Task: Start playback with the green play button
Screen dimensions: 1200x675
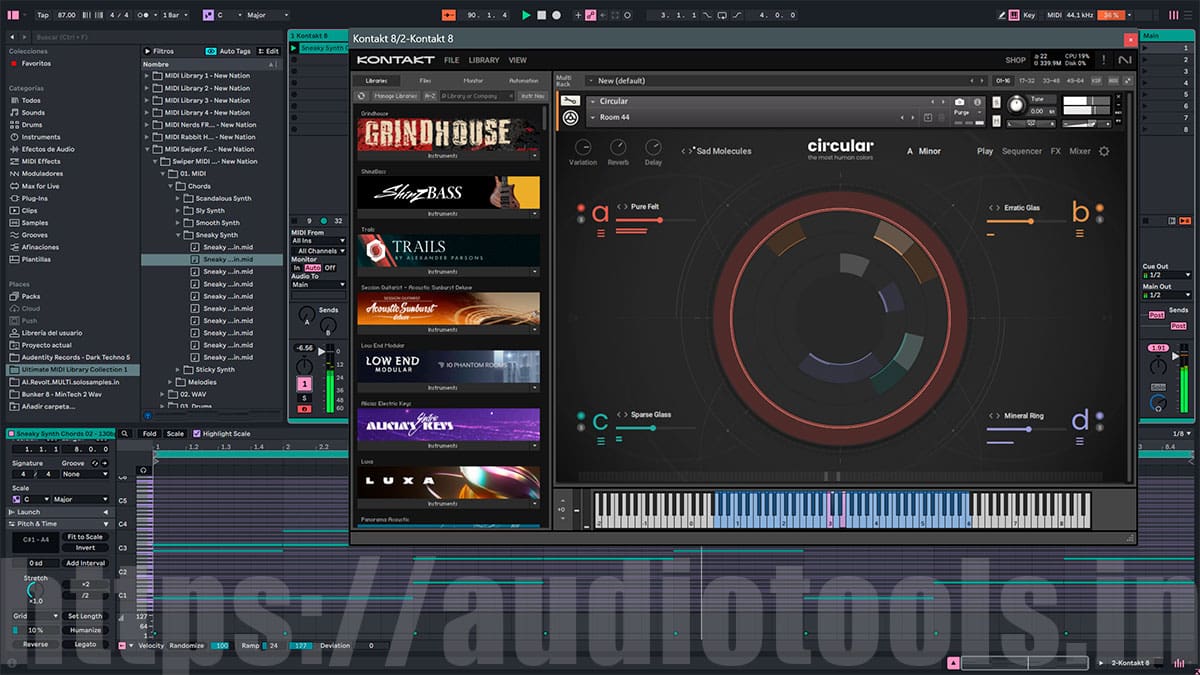Action: 526,15
